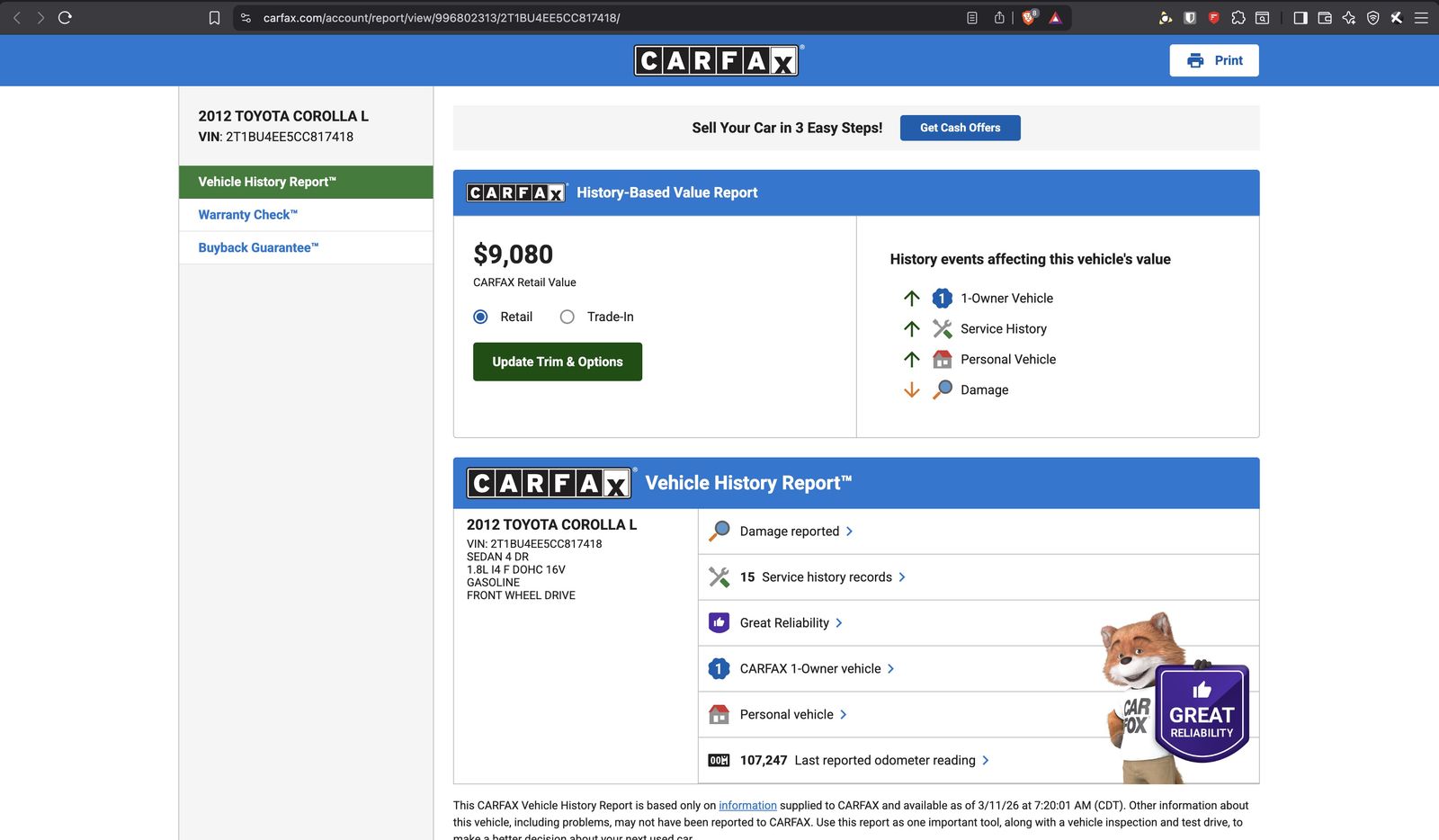This screenshot has height=840, width=1439.
Task: Open the Warranty Check tab in sidebar
Action: pyautogui.click(x=247, y=215)
